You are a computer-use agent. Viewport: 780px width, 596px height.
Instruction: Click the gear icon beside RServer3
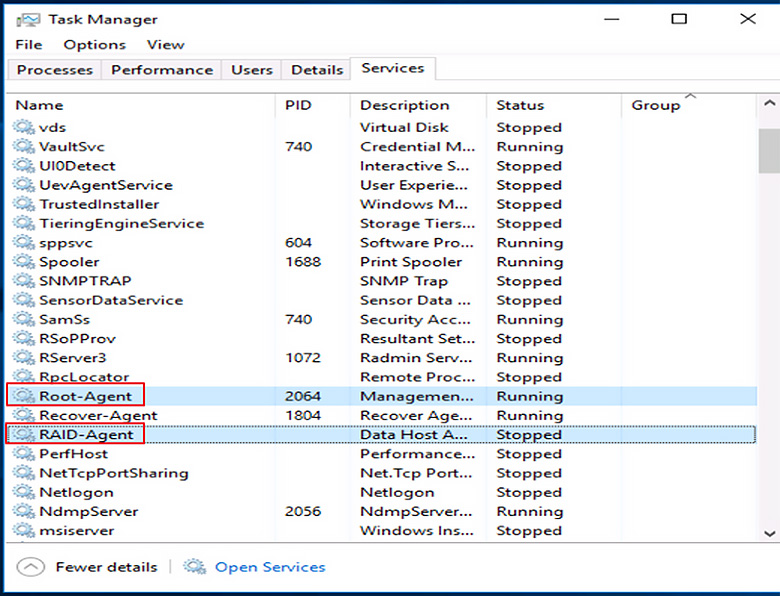tap(23, 357)
